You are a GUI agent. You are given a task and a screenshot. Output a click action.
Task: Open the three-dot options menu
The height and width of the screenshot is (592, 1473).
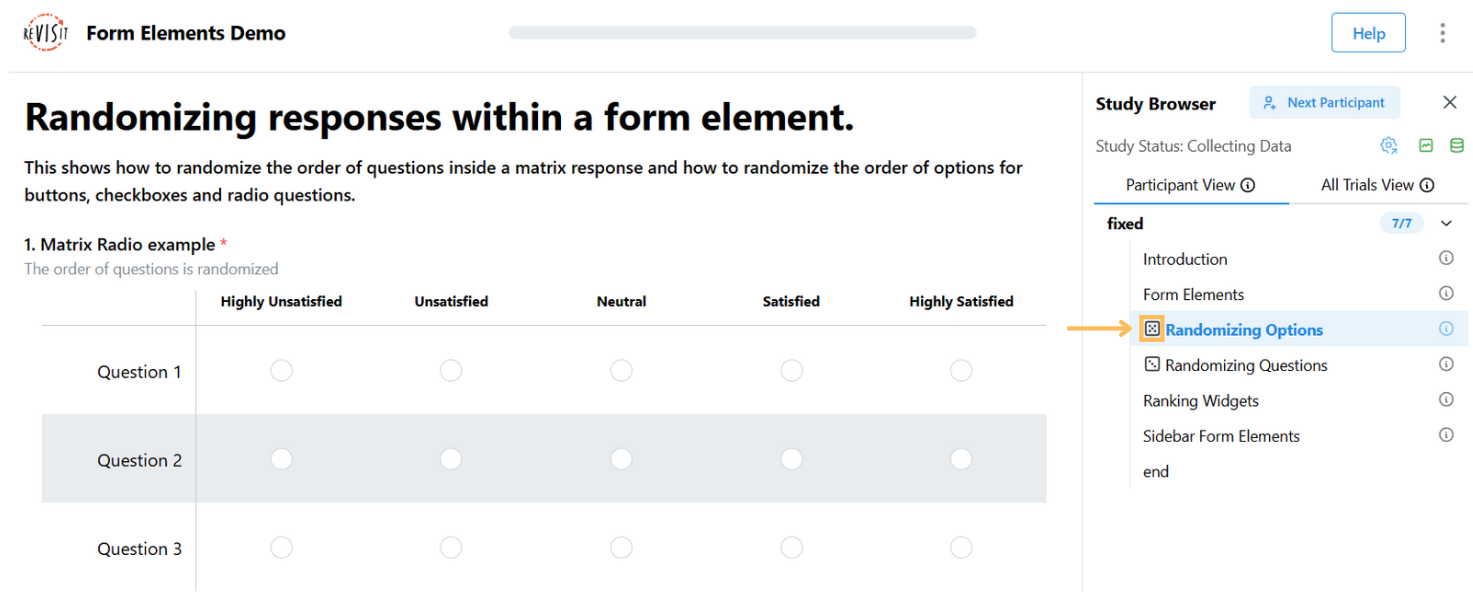pos(1442,33)
